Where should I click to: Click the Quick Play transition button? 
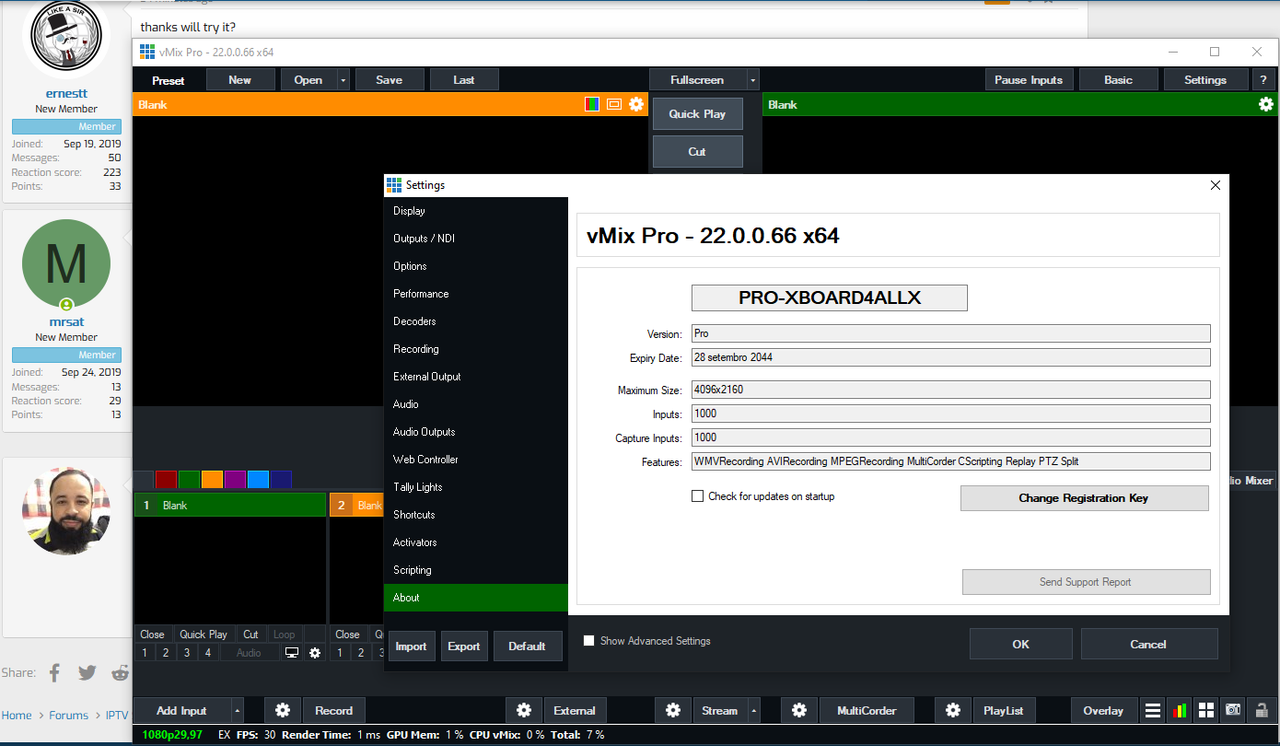[x=697, y=114]
